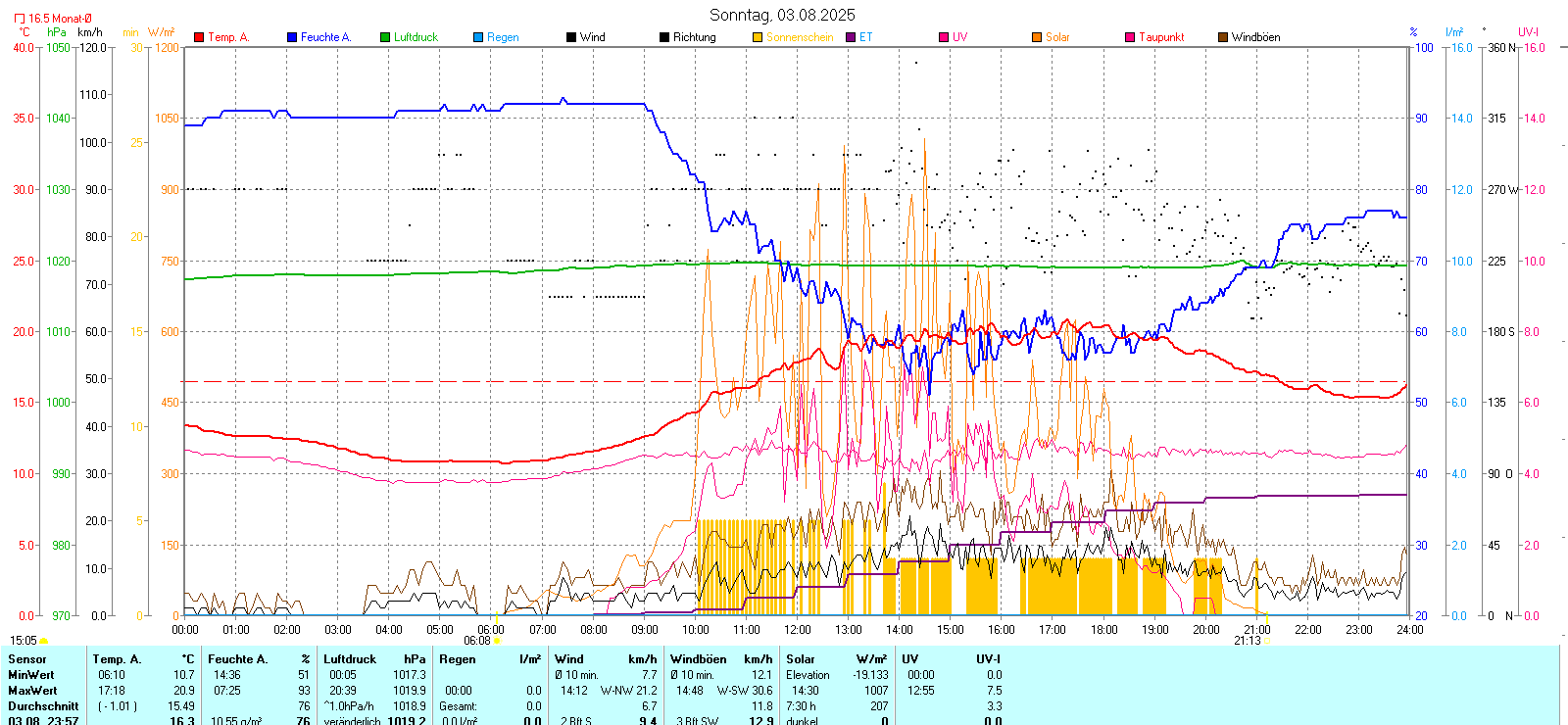
Task: Click the brown Windböen legend square
Action: point(1223,37)
